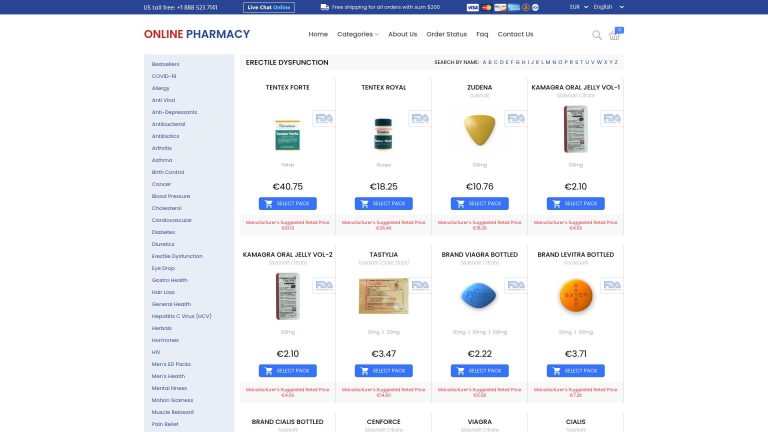Click the Live Chat Online button

pyautogui.click(x=268, y=7)
